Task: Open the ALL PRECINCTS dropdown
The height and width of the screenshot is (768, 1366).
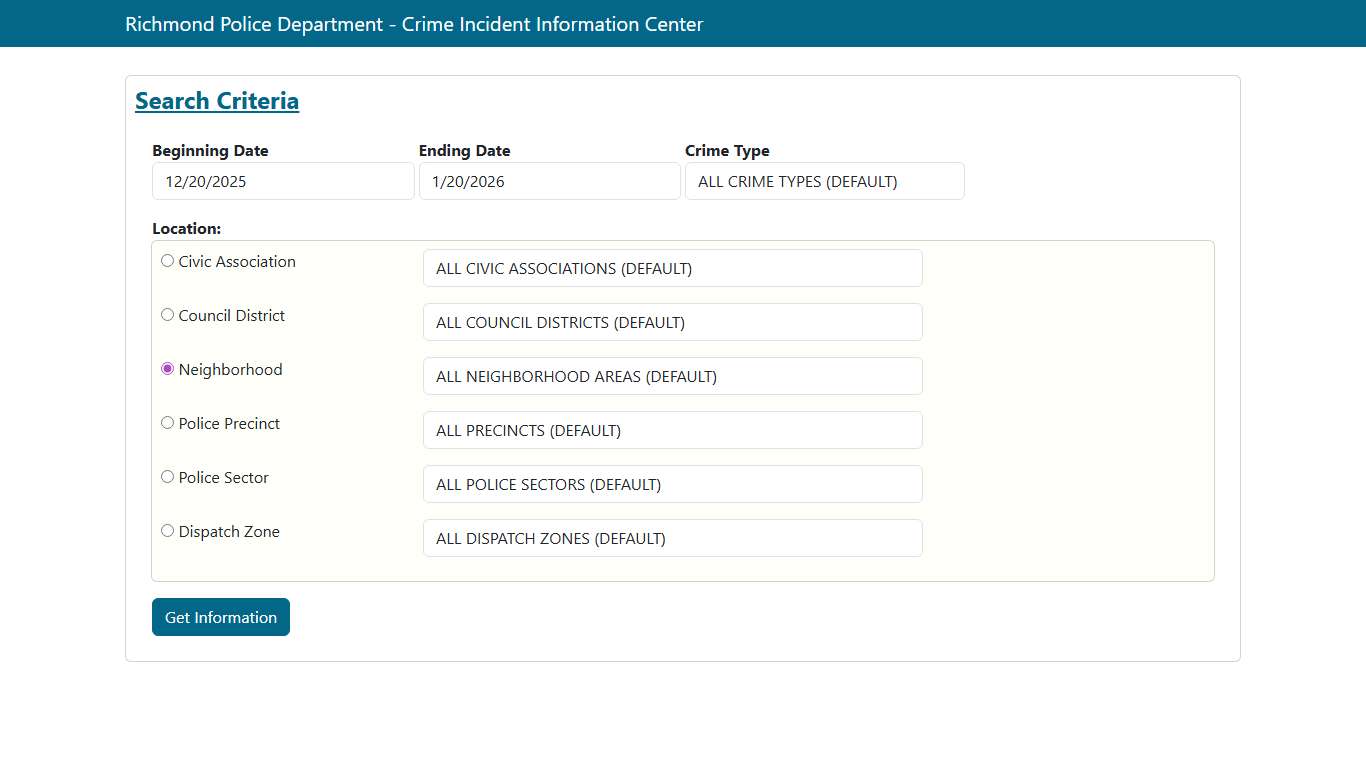Action: tap(672, 430)
